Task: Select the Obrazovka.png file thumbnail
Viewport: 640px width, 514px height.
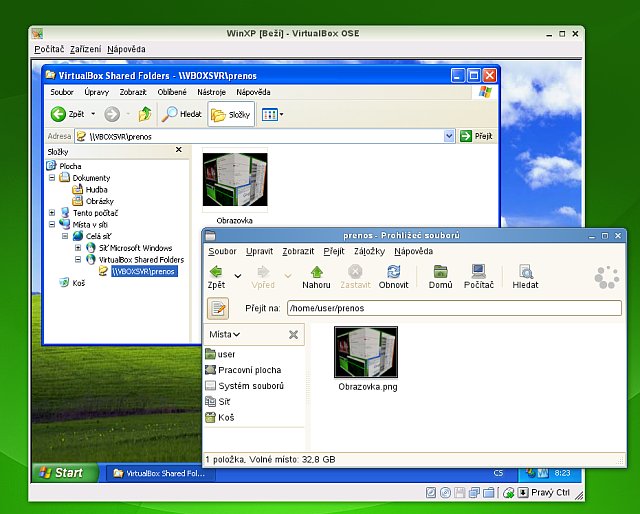Action: coord(366,352)
